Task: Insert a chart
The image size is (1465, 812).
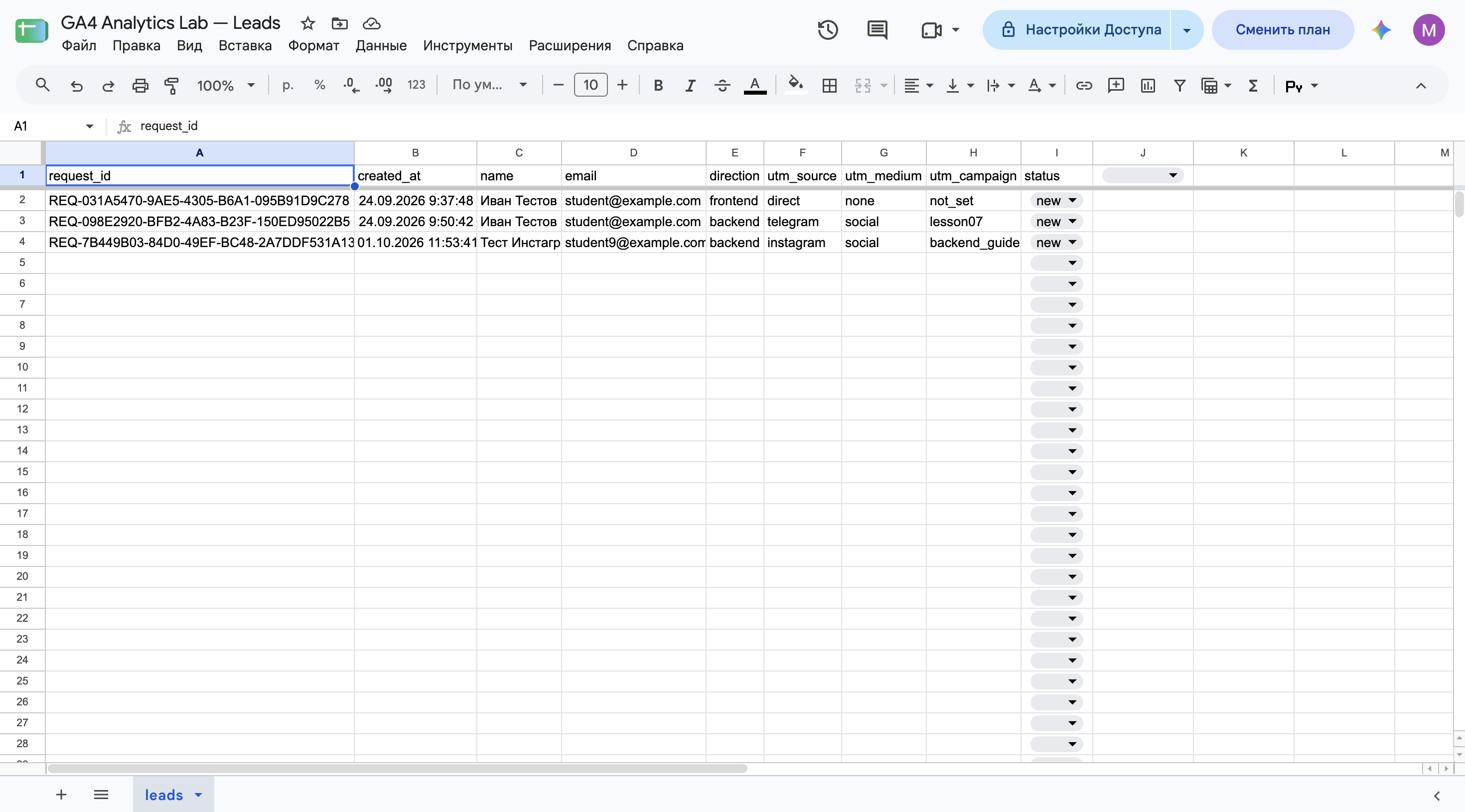Action: pos(1148,86)
